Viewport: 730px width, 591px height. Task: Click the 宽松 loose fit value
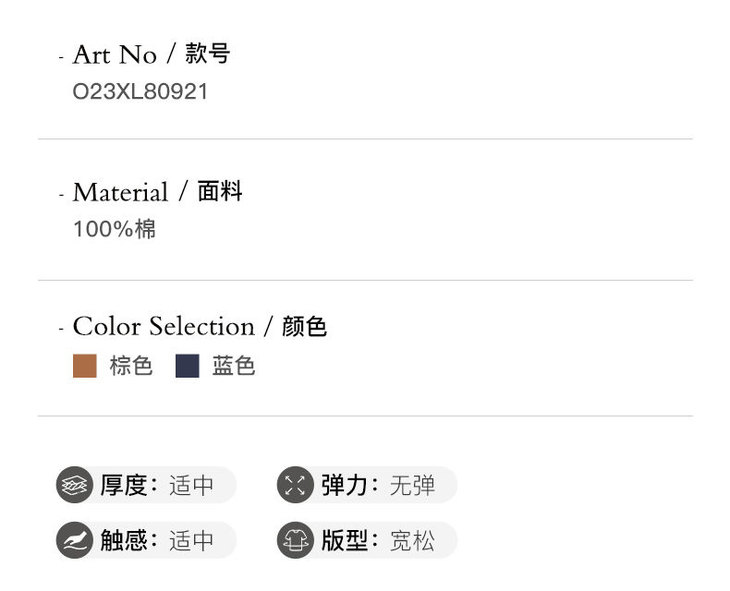(413, 541)
